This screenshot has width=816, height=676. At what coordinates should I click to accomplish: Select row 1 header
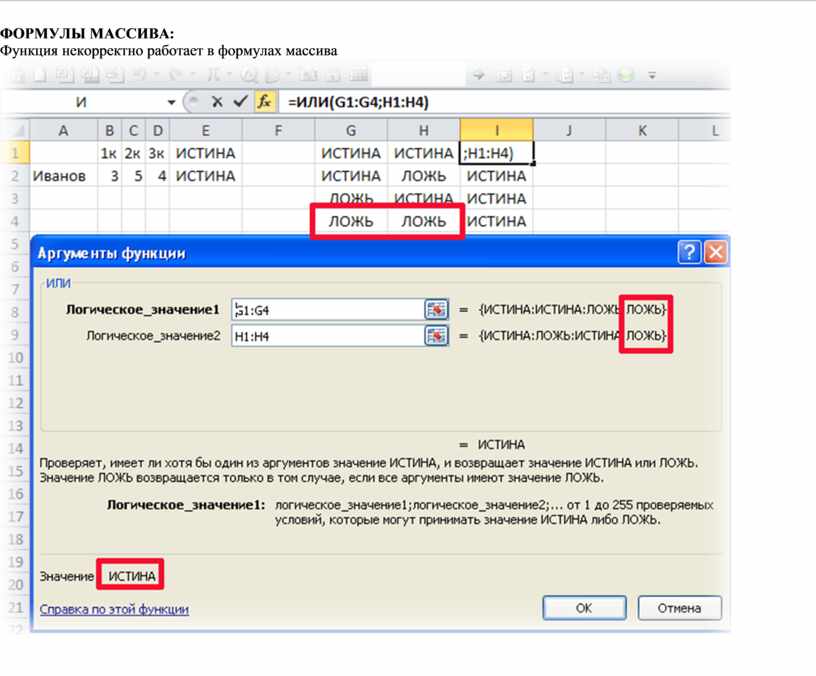pyautogui.click(x=15, y=153)
